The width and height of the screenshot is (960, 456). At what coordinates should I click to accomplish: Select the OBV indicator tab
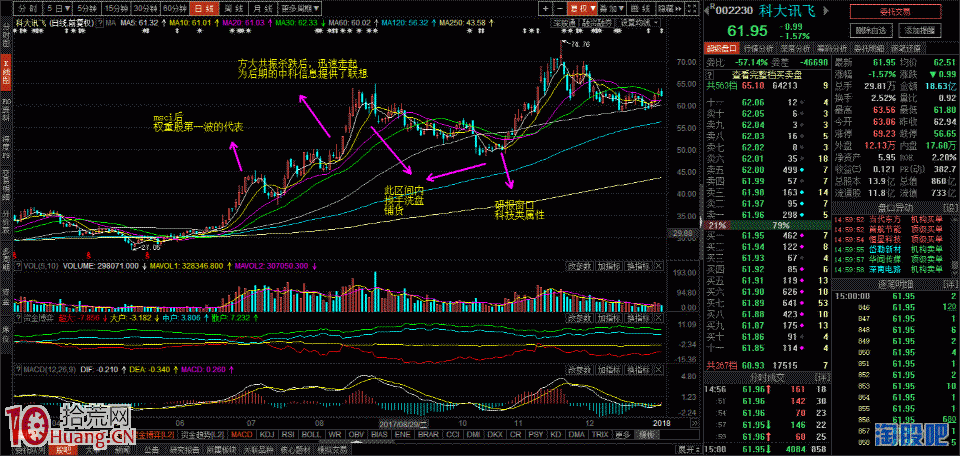pyautogui.click(x=356, y=434)
